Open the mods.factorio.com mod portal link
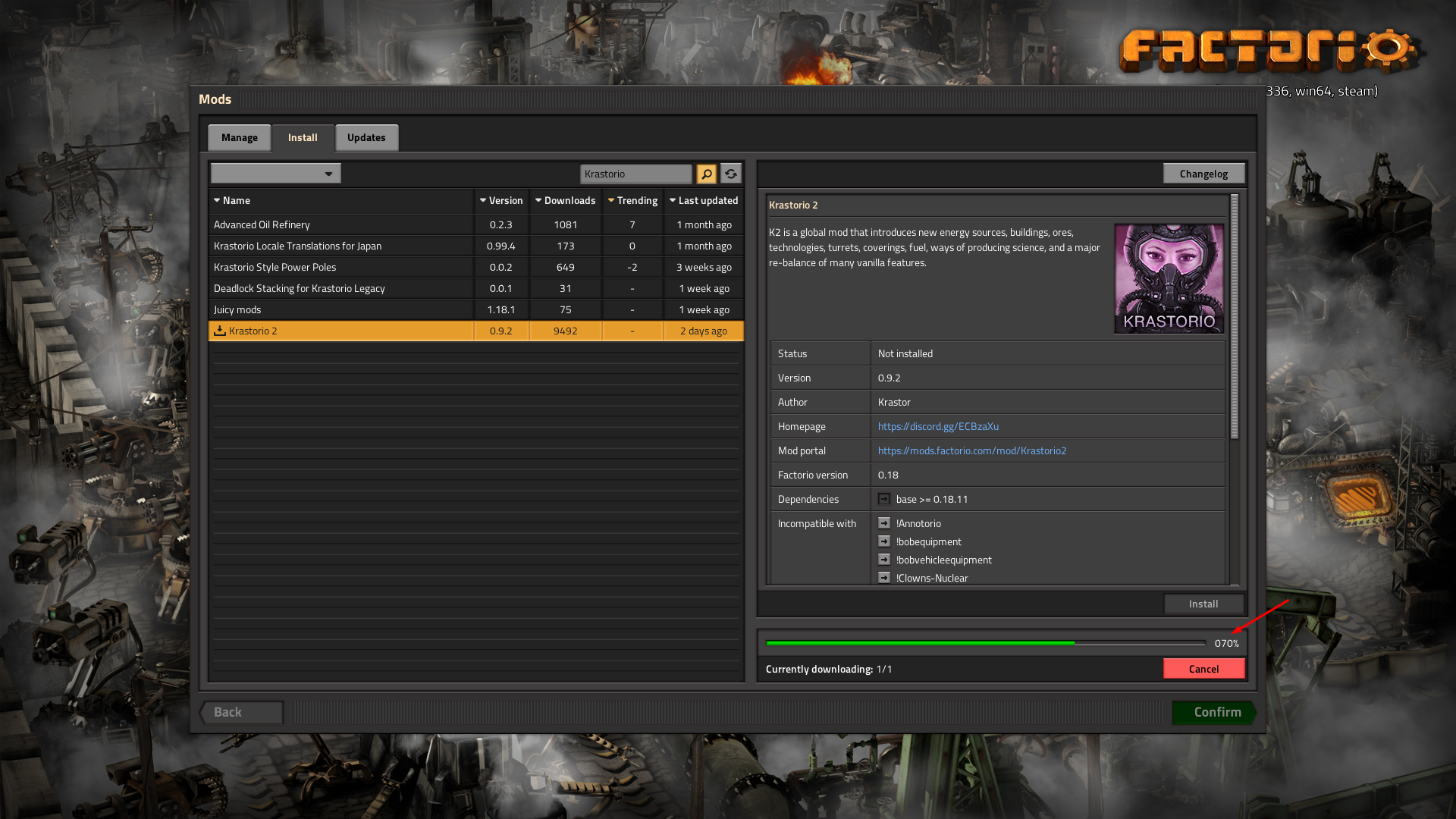The height and width of the screenshot is (819, 1456). [x=972, y=450]
